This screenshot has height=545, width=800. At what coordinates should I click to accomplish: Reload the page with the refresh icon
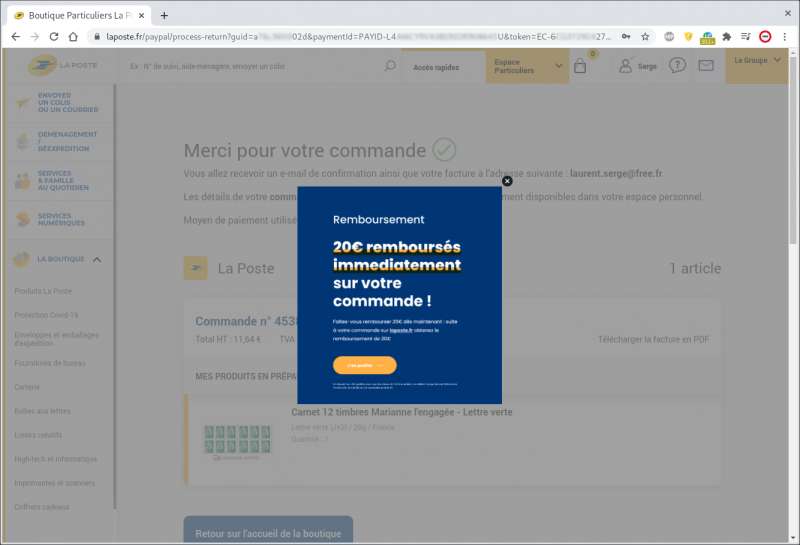[x=54, y=37]
